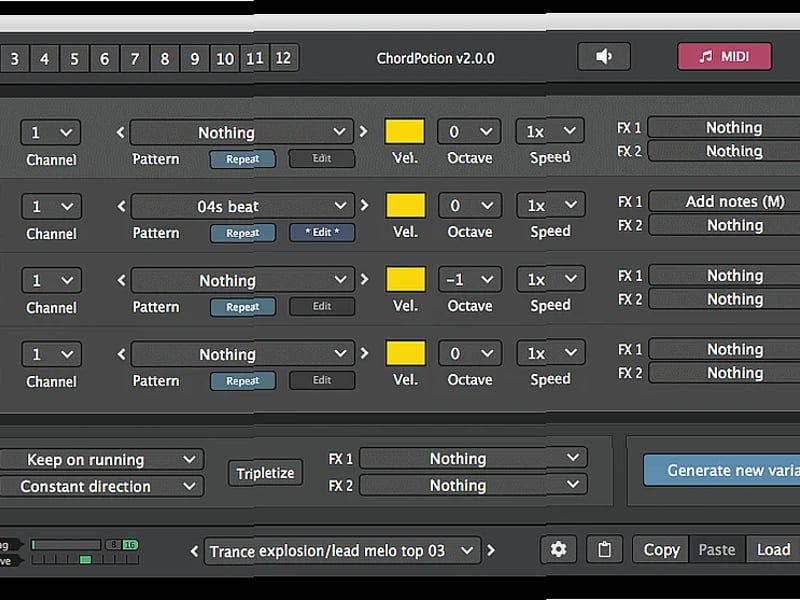Open the Channel dropdown in the first row
The height and width of the screenshot is (600, 800).
(50, 132)
